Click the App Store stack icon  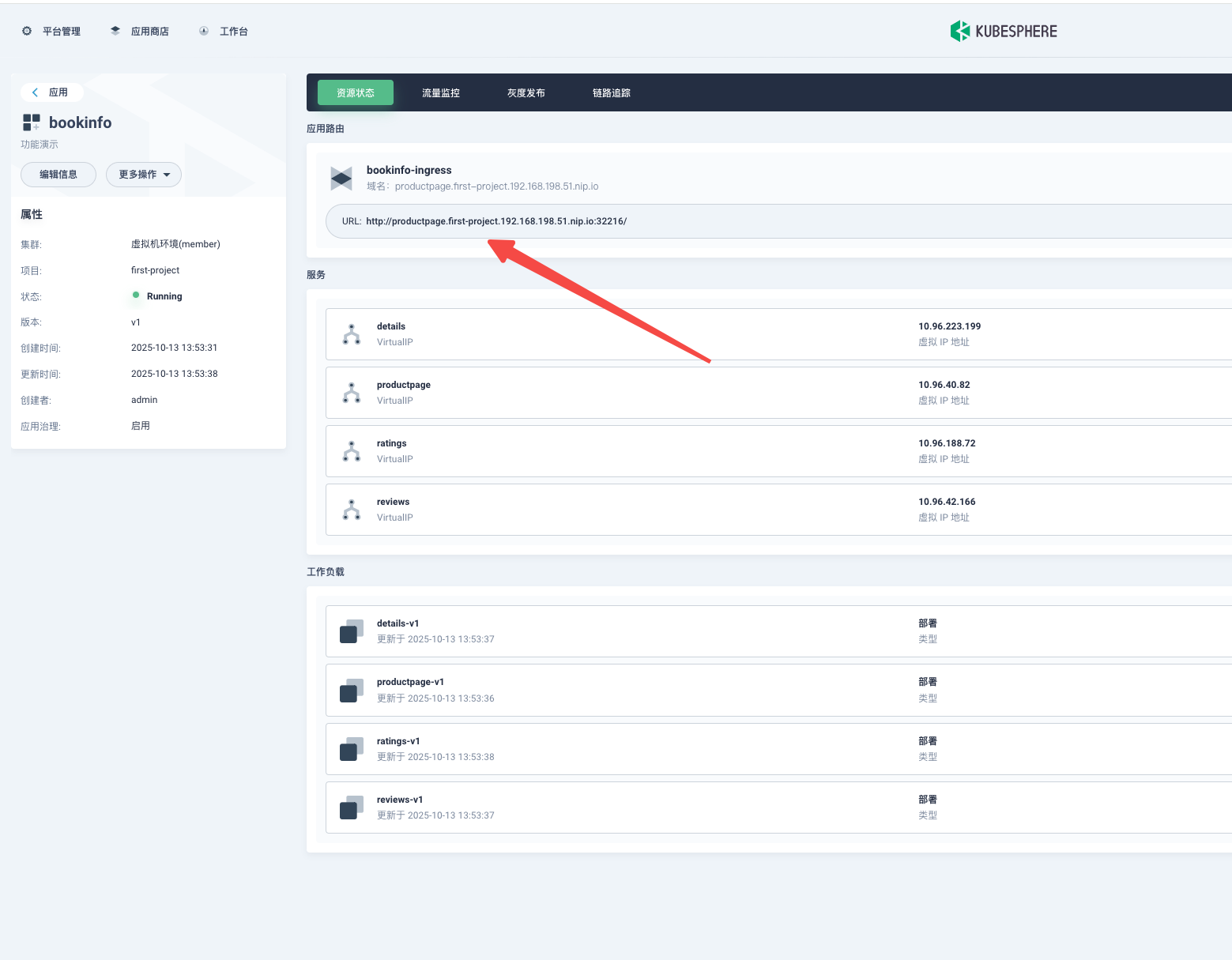point(115,32)
